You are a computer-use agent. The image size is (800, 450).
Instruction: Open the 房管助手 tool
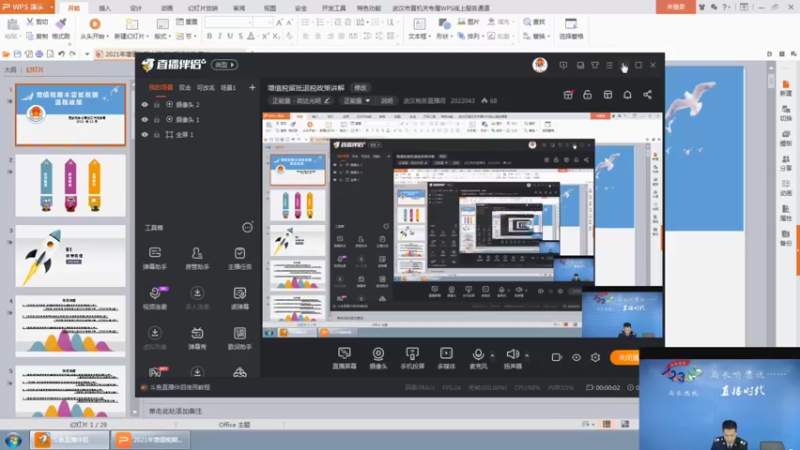click(x=197, y=258)
